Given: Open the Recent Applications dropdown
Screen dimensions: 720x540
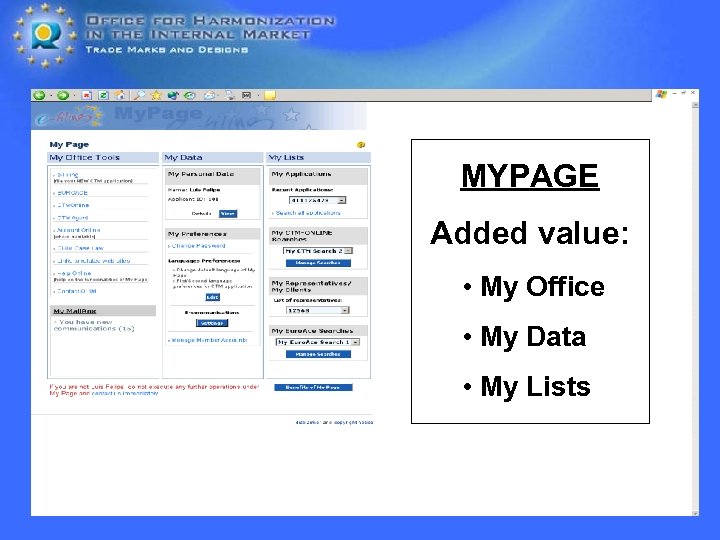Looking at the screenshot, I should [317, 200].
